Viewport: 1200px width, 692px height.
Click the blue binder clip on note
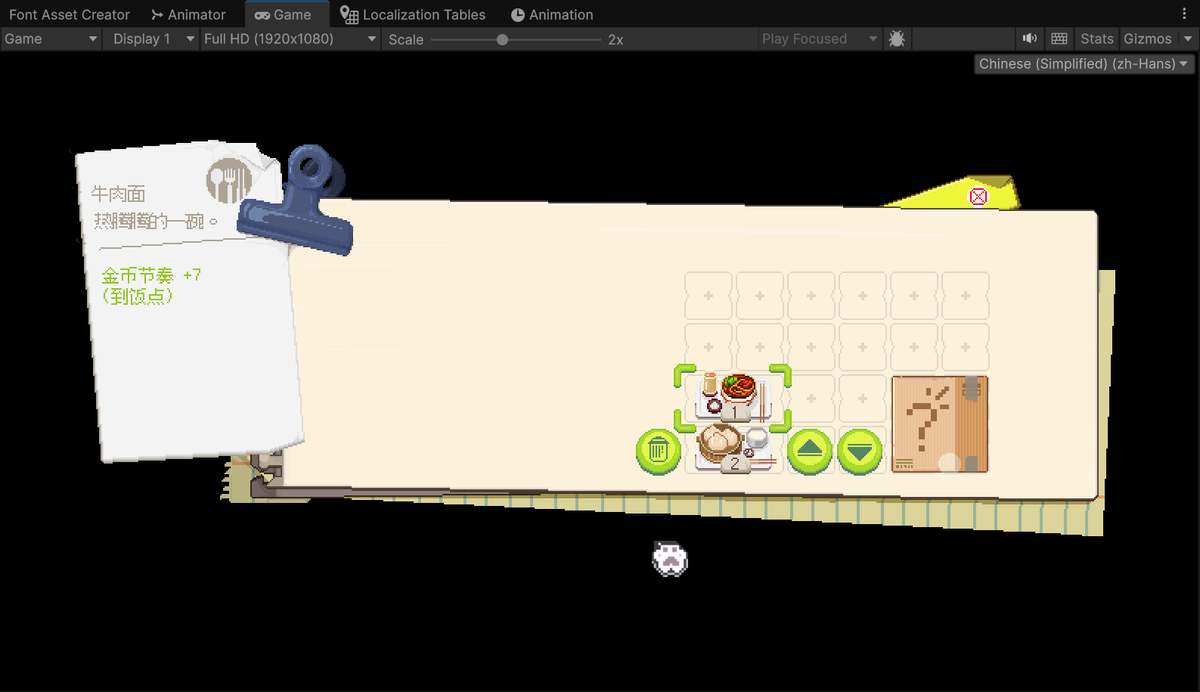298,201
